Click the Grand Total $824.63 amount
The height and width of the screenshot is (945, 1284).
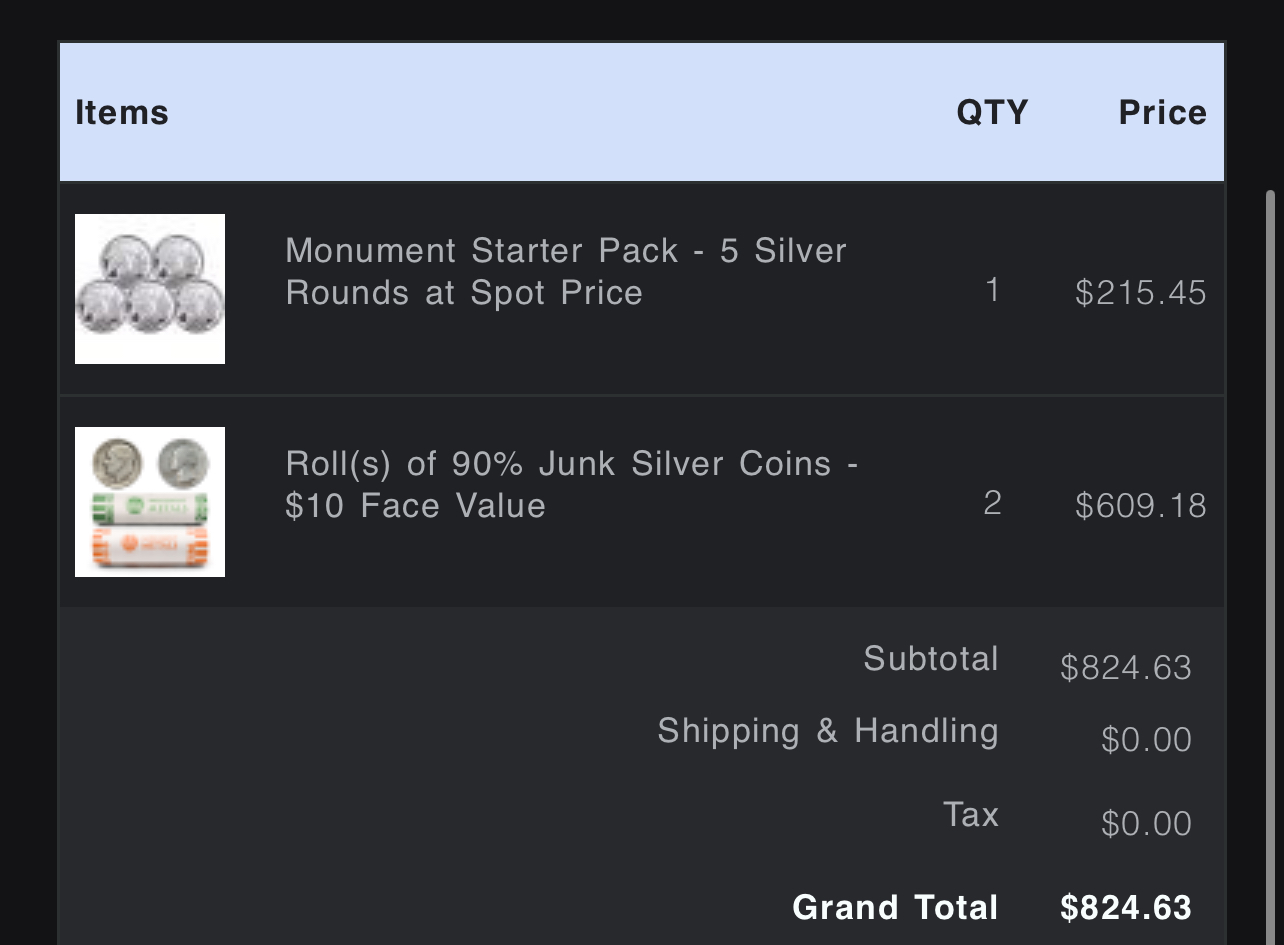coord(1126,907)
